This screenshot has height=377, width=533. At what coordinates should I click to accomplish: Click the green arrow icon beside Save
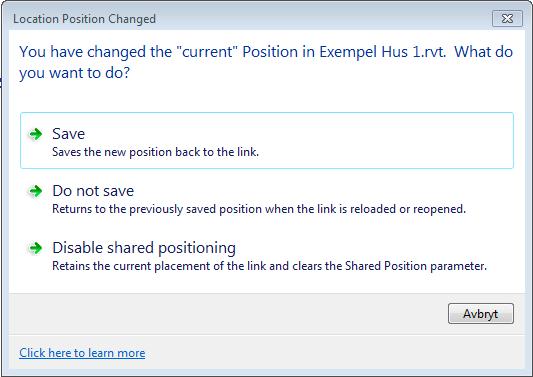click(35, 134)
